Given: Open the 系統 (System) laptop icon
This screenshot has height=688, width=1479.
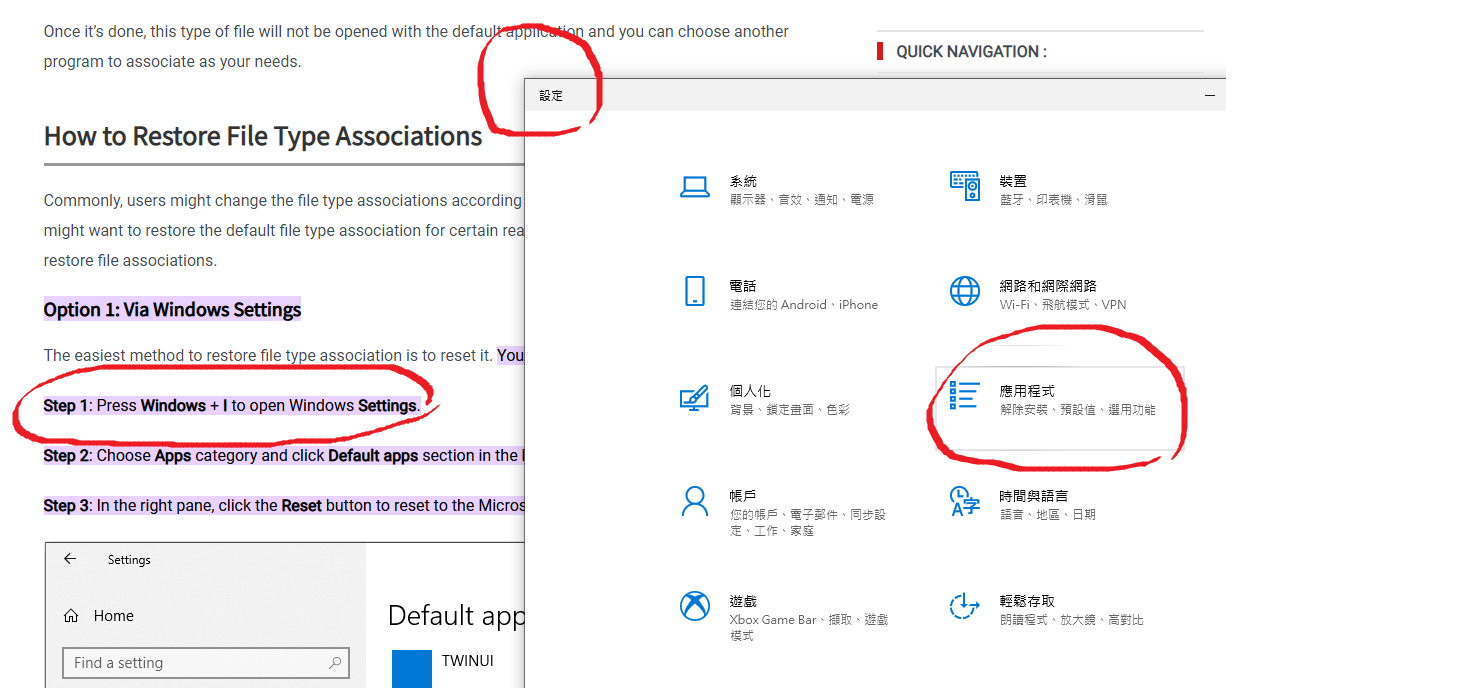Looking at the screenshot, I should (x=694, y=187).
